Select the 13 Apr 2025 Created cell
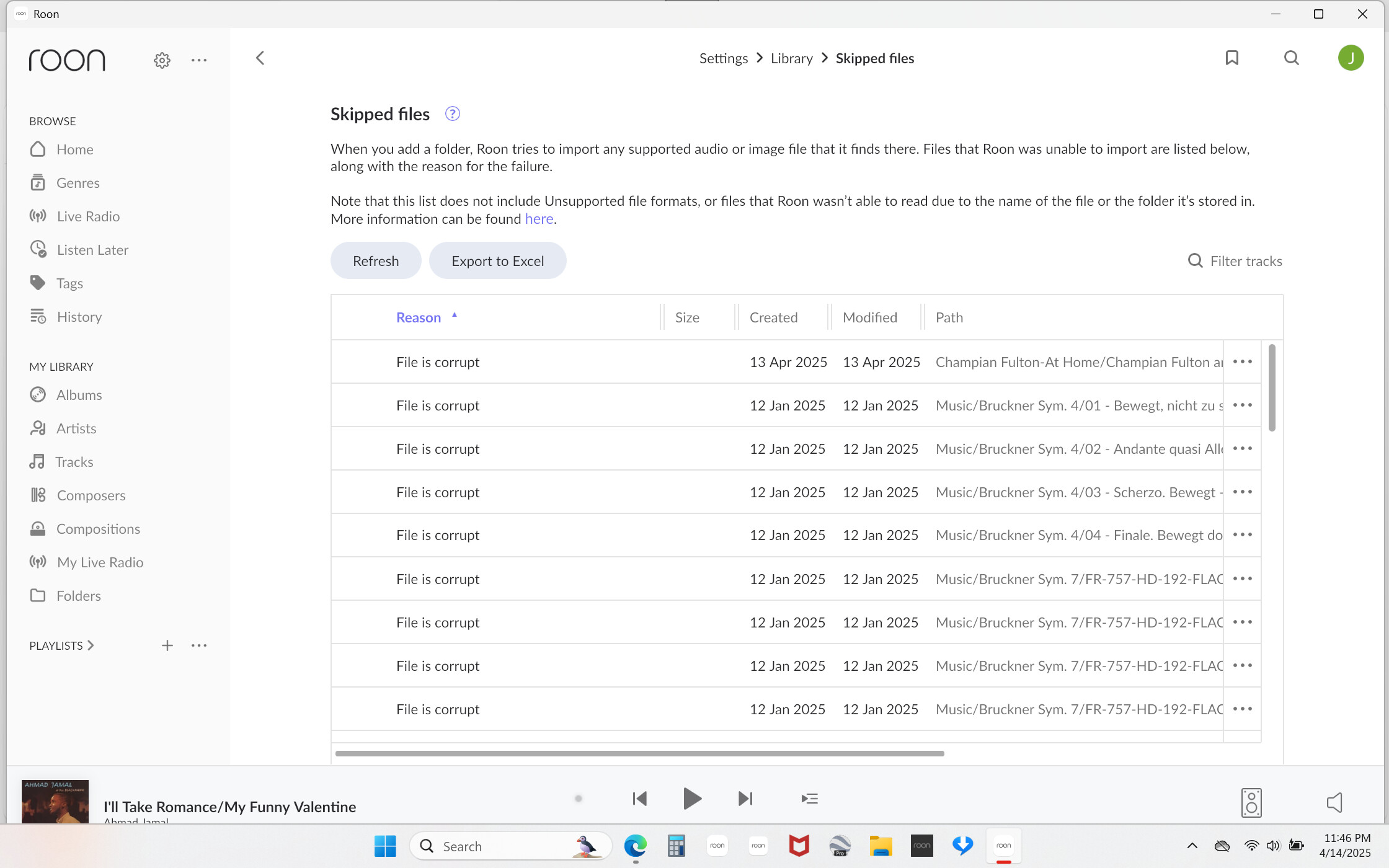Screen dimensions: 1389x868 click(x=788, y=362)
